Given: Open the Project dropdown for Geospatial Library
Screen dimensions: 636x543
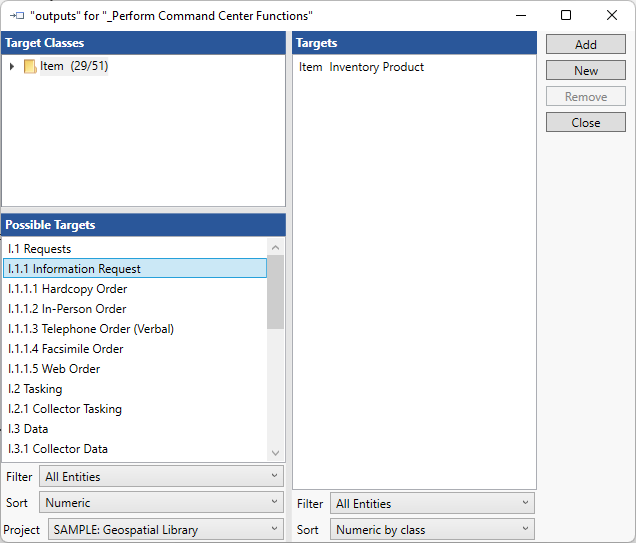Looking at the screenshot, I should pyautogui.click(x=165, y=530).
